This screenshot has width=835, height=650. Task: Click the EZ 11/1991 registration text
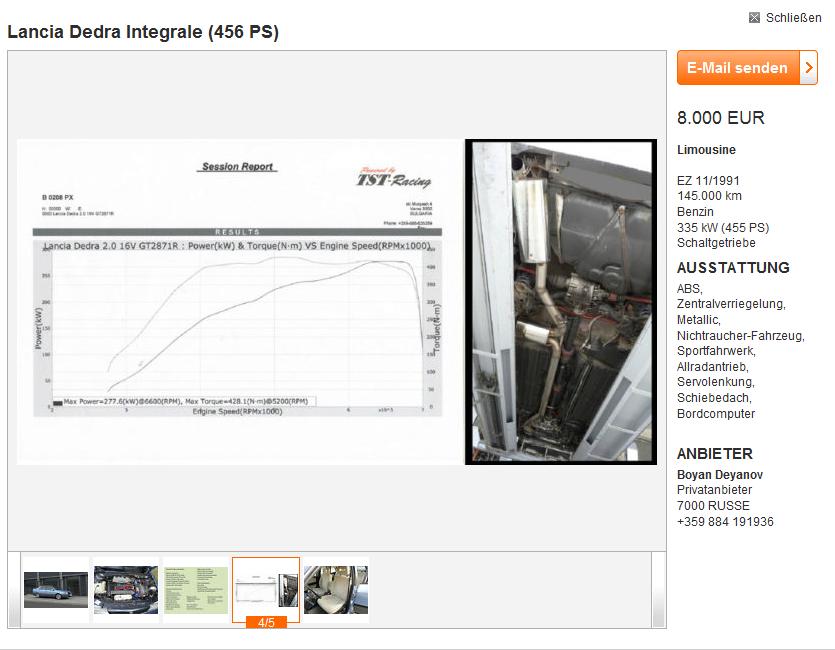tap(708, 180)
